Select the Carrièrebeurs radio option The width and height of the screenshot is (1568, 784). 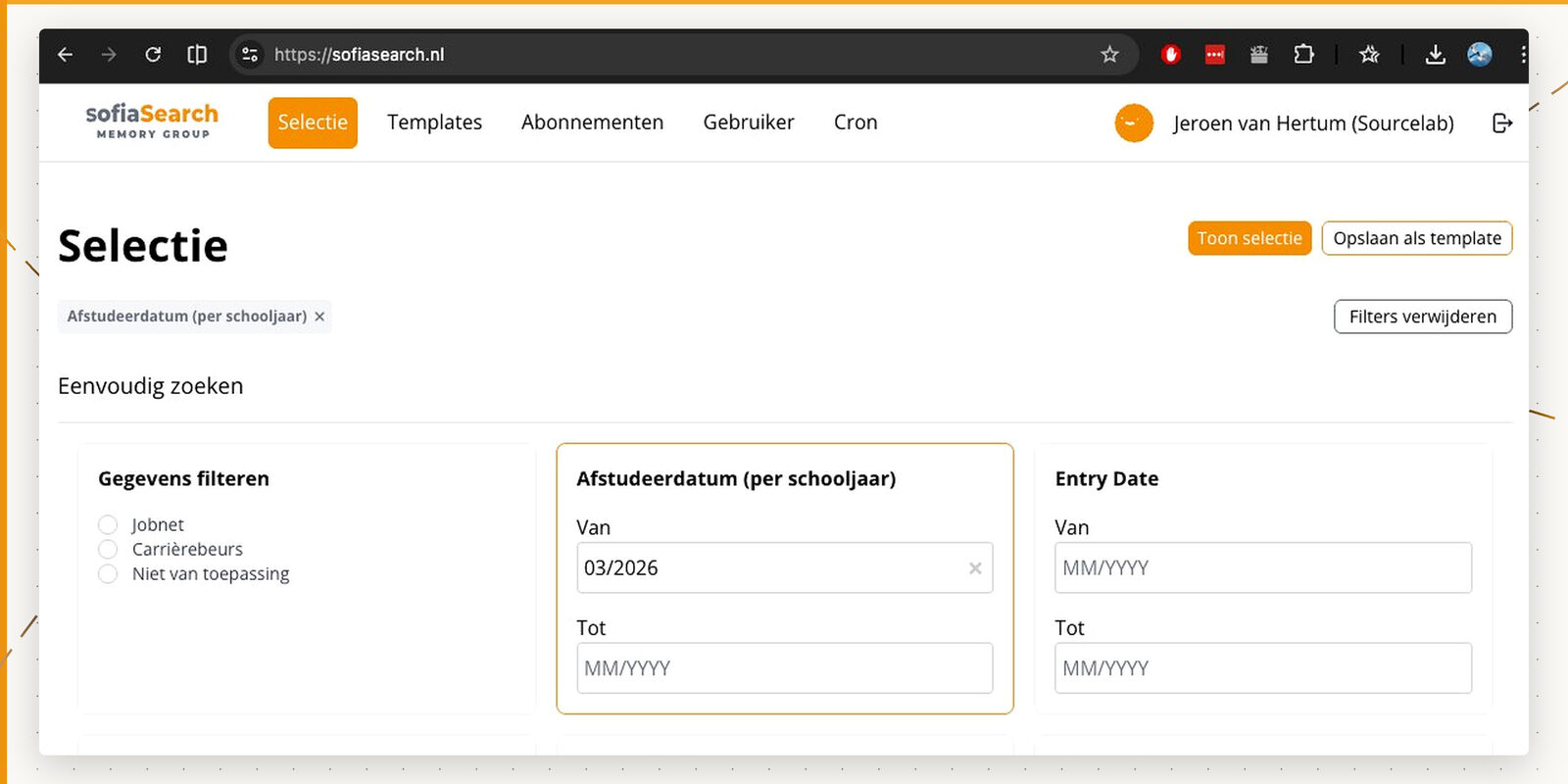tap(108, 550)
